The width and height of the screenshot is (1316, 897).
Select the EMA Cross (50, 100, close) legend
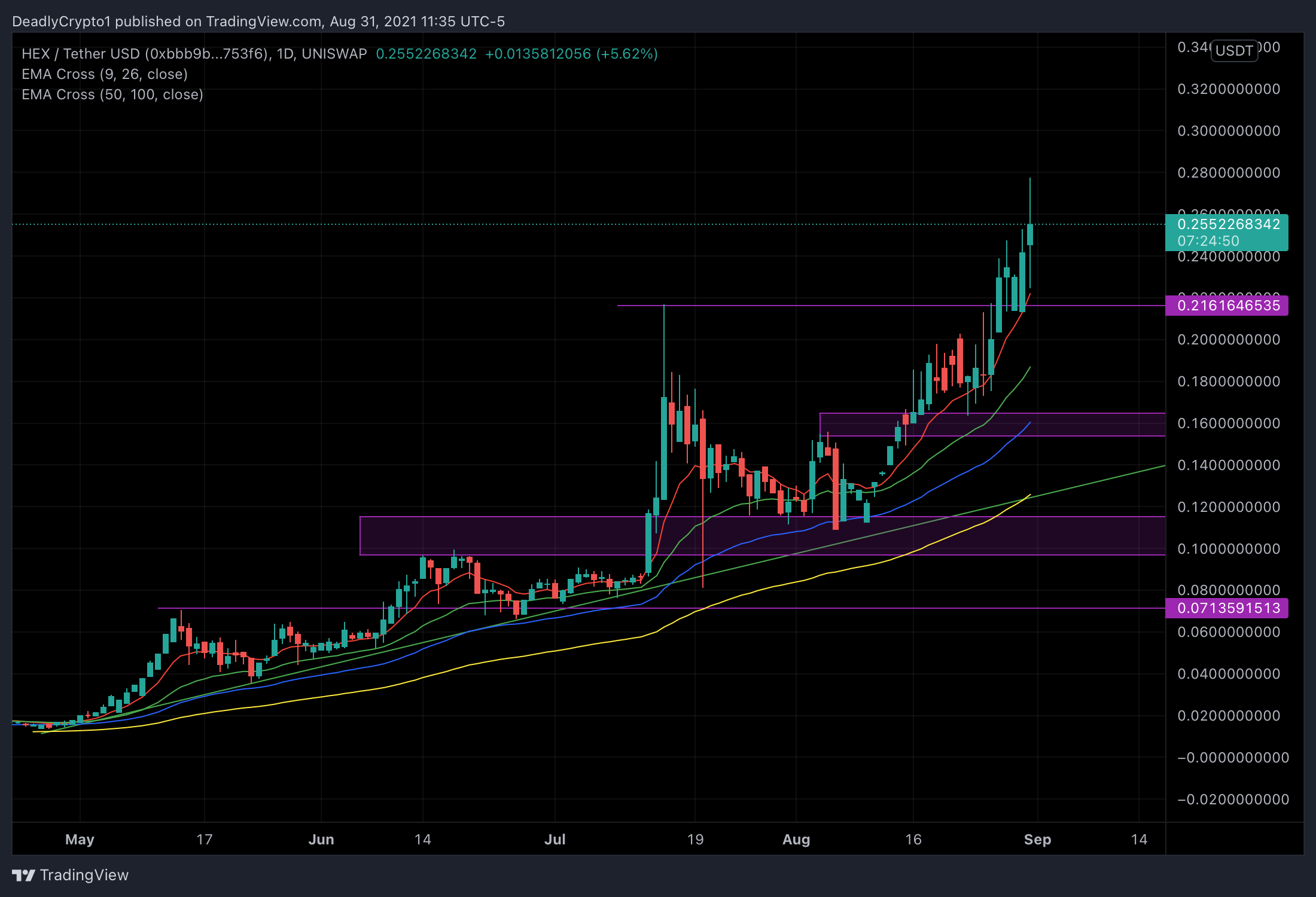pyautogui.click(x=112, y=94)
